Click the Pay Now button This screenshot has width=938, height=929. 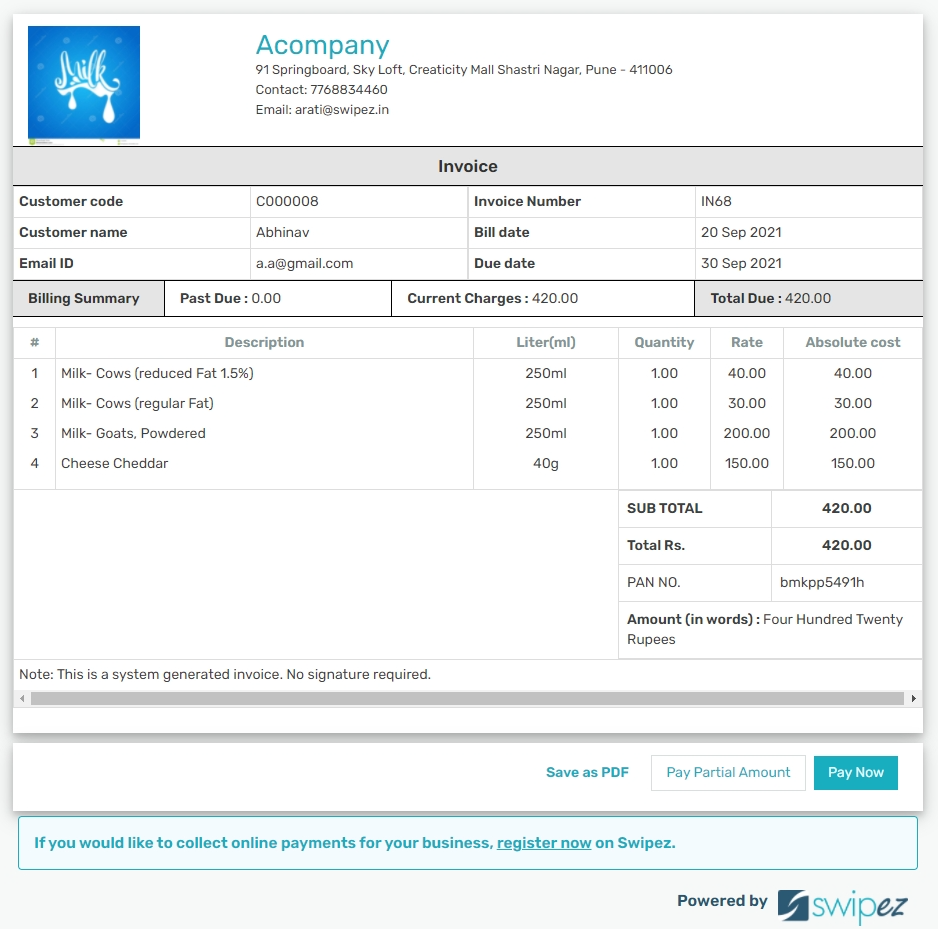tap(856, 772)
